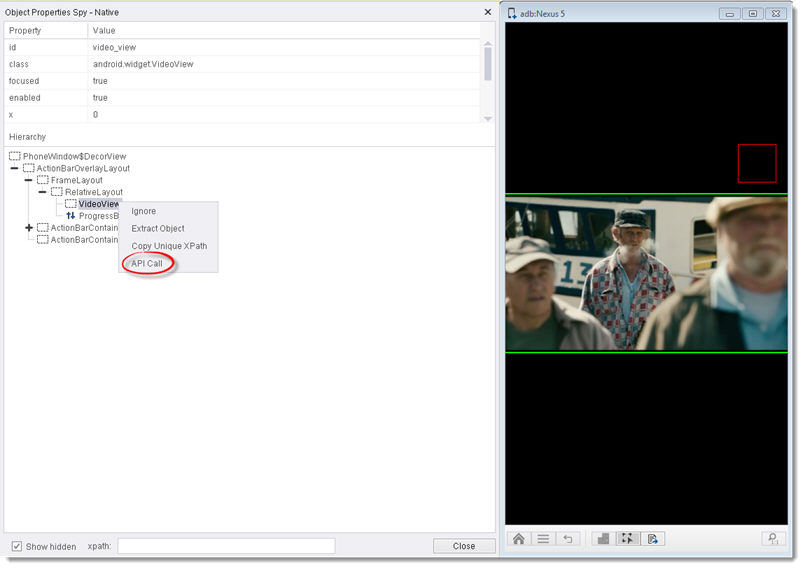
Task: Select Copy Unique XPath menu option
Action: coord(169,246)
